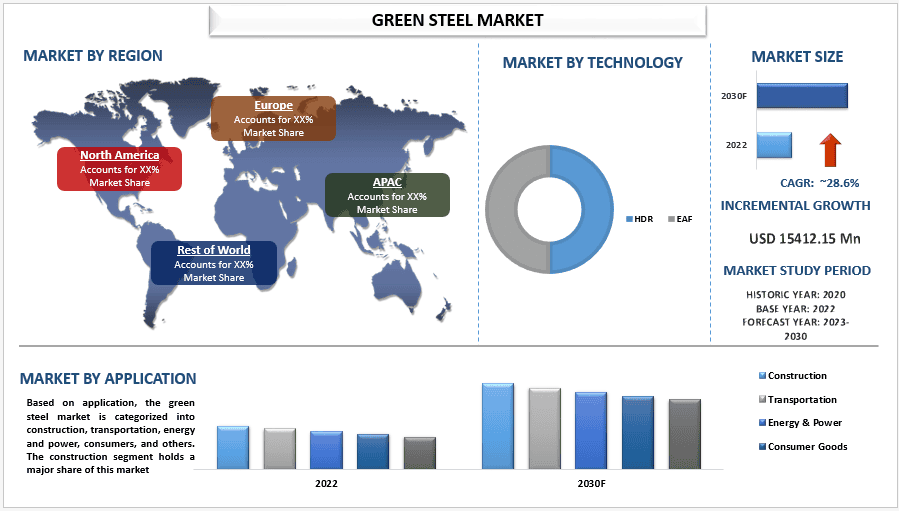Screen dimensions: 899x511
Task: Click the 2030F market size bar
Action: tap(802, 96)
